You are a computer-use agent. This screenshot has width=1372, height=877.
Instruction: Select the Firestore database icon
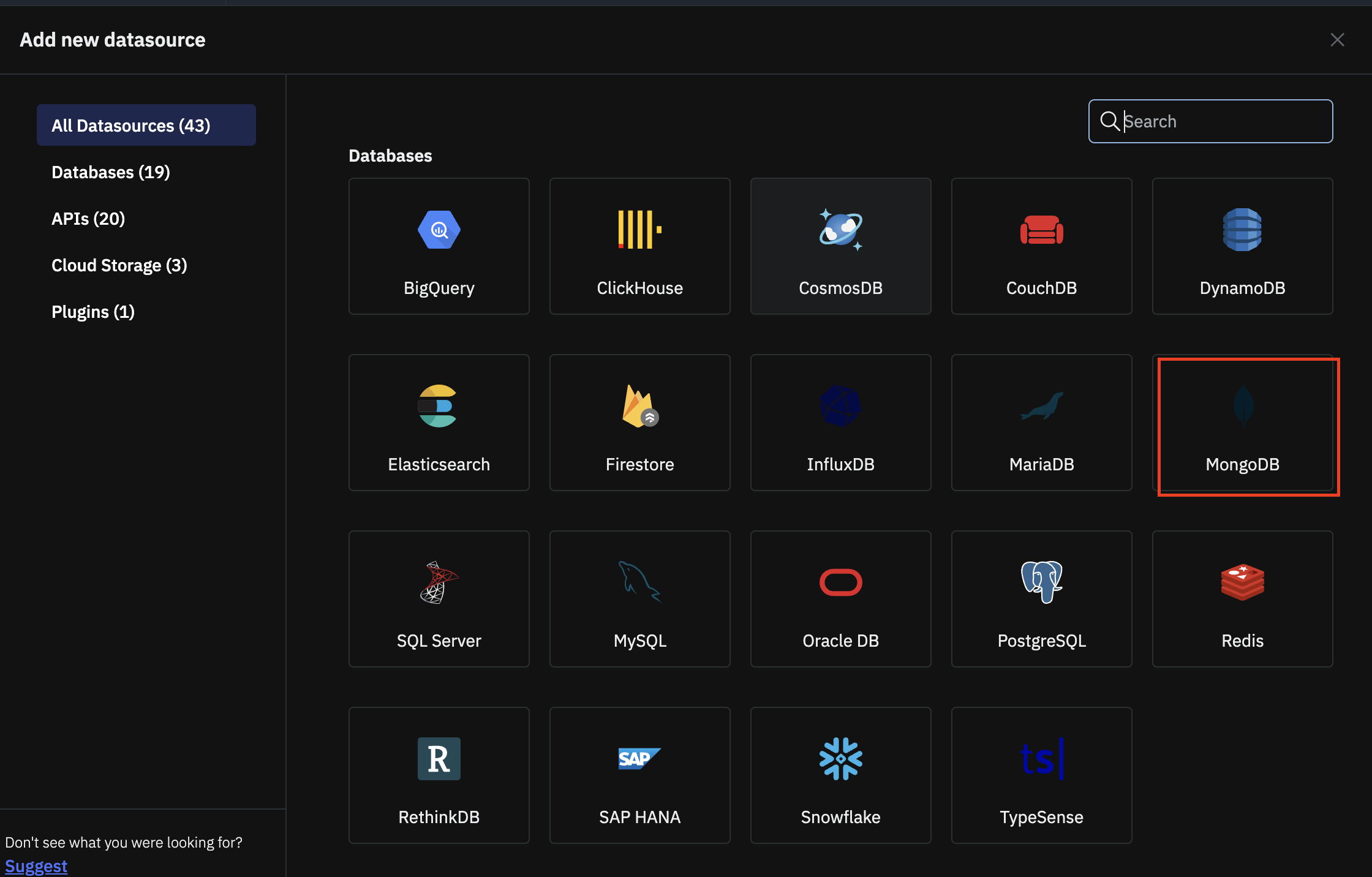(x=639, y=423)
